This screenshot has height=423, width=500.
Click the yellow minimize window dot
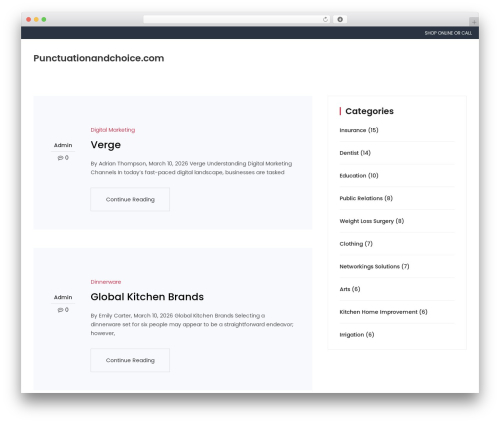36,20
